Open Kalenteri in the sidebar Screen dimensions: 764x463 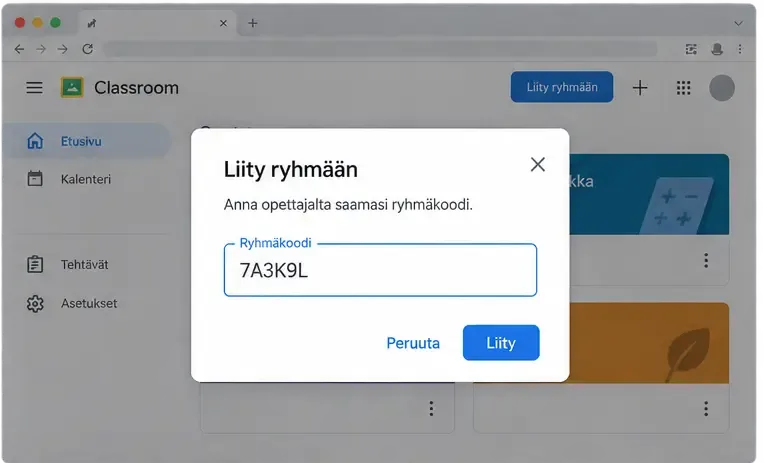(86, 179)
